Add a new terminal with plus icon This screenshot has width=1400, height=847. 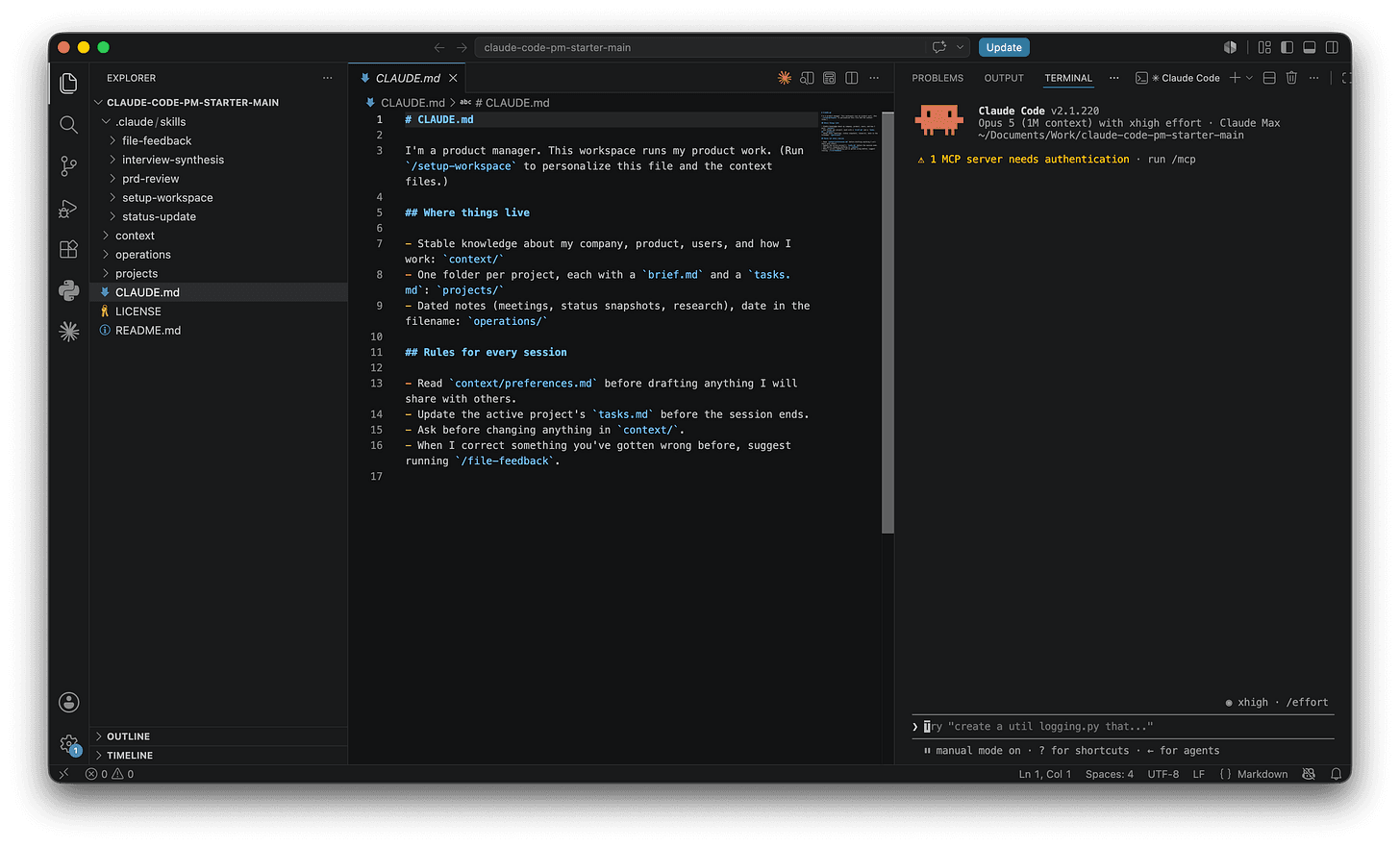click(1235, 78)
